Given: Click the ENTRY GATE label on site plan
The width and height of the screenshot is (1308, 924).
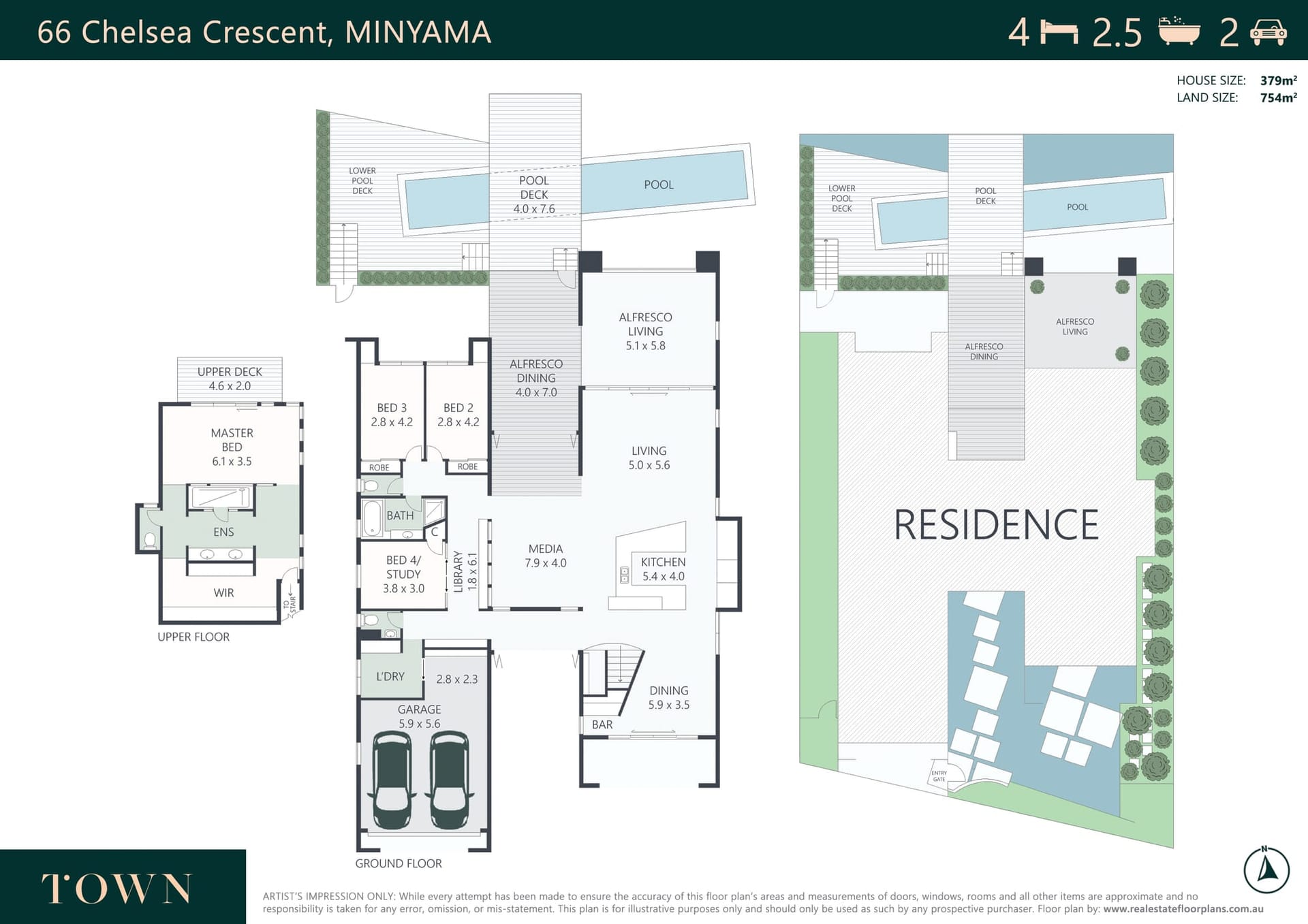Looking at the screenshot, I should point(939,776).
